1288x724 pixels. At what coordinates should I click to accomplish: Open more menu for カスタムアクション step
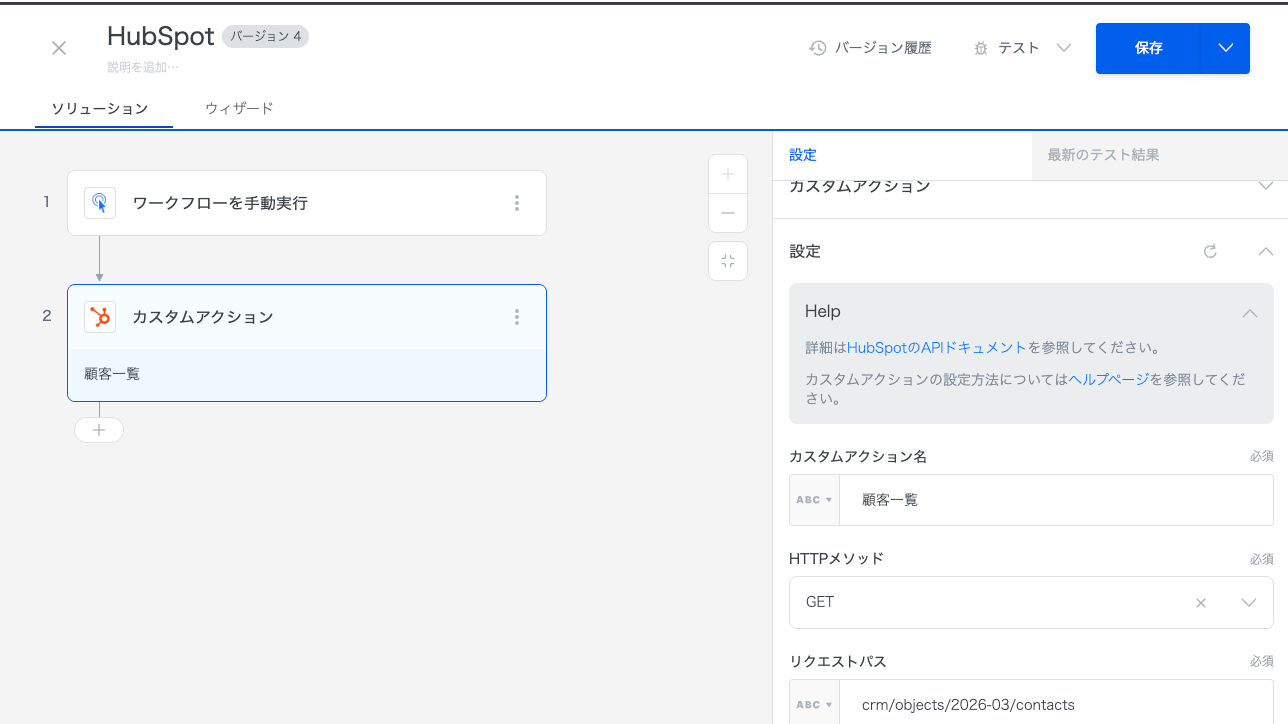pyautogui.click(x=517, y=317)
